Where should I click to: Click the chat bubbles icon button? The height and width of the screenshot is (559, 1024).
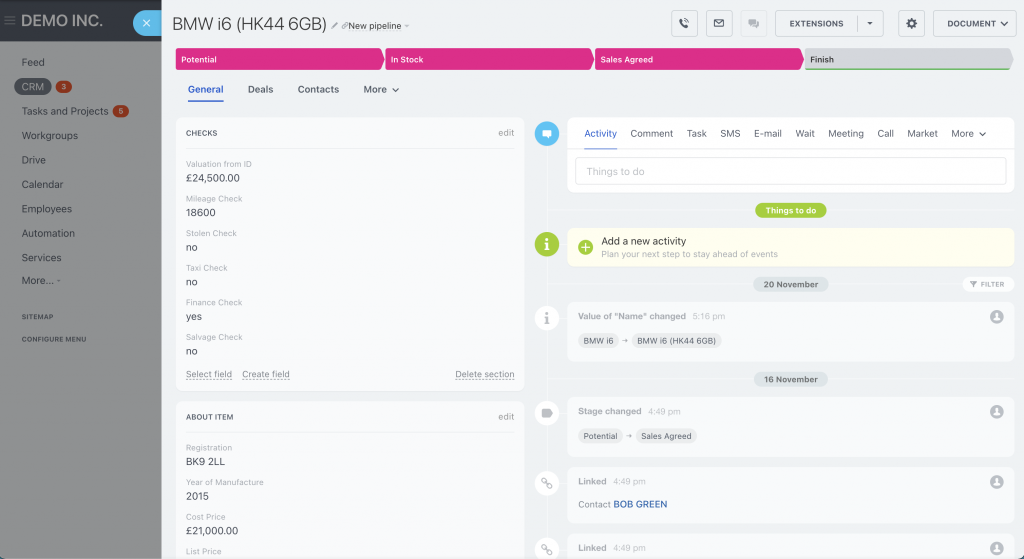(x=753, y=24)
